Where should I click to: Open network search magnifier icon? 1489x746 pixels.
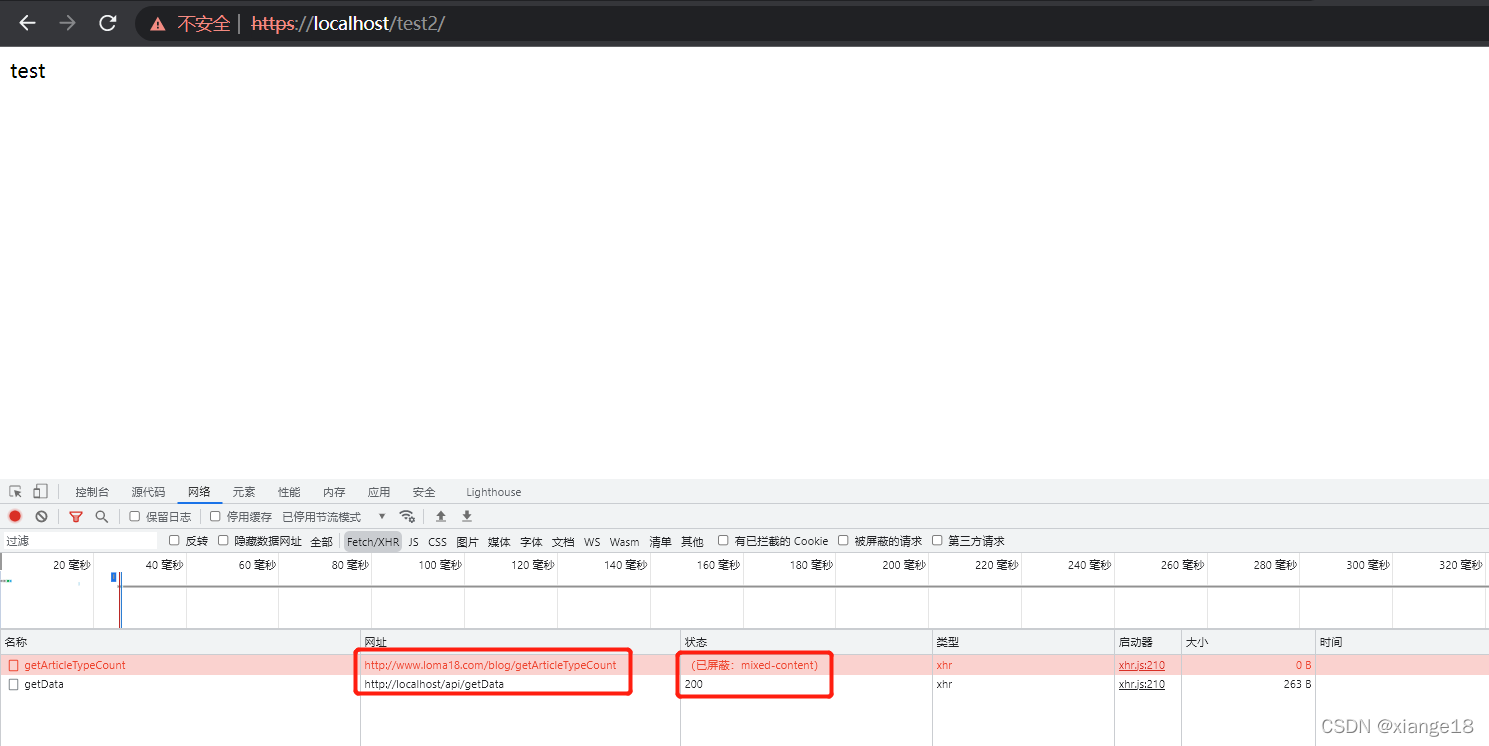(x=101, y=517)
